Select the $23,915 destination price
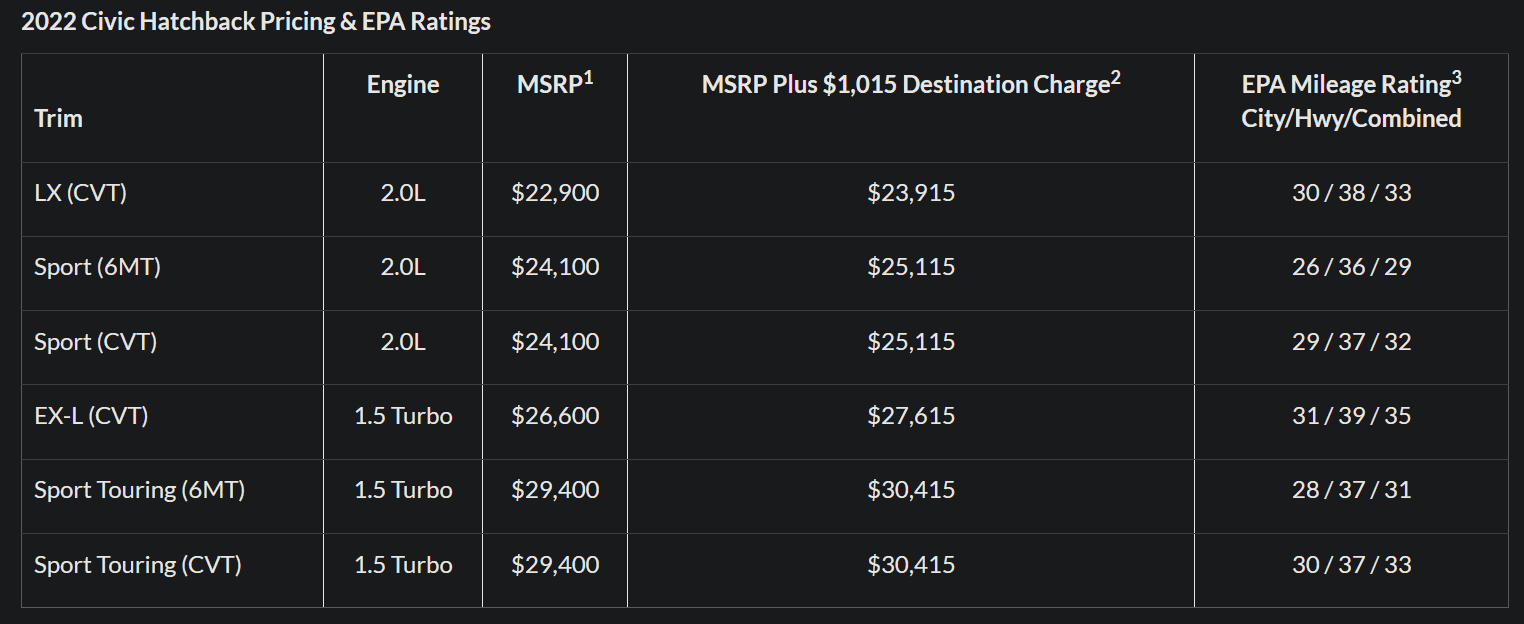 [911, 193]
